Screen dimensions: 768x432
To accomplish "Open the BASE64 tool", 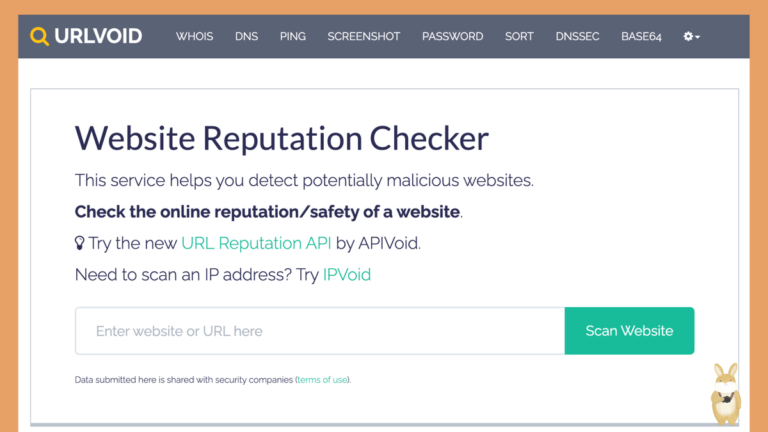I will tap(641, 36).
